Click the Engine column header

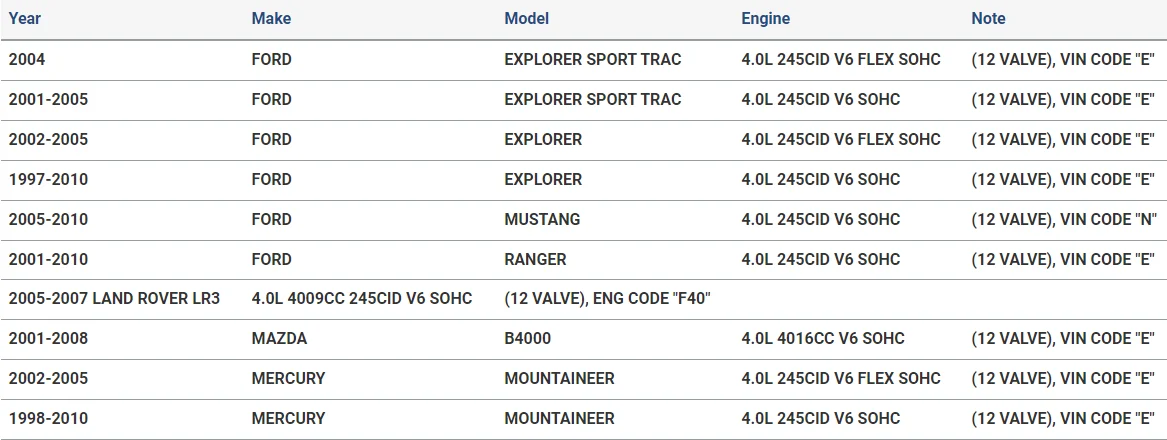pyautogui.click(x=765, y=18)
